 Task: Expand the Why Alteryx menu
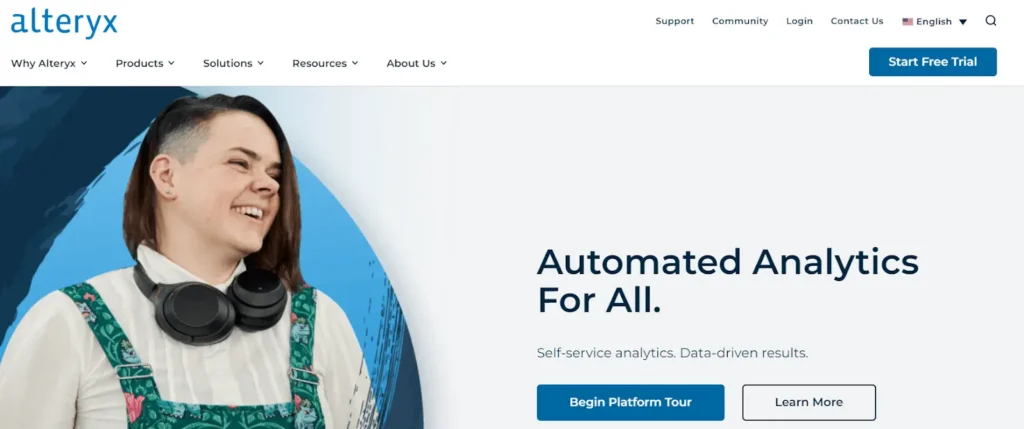click(x=49, y=63)
